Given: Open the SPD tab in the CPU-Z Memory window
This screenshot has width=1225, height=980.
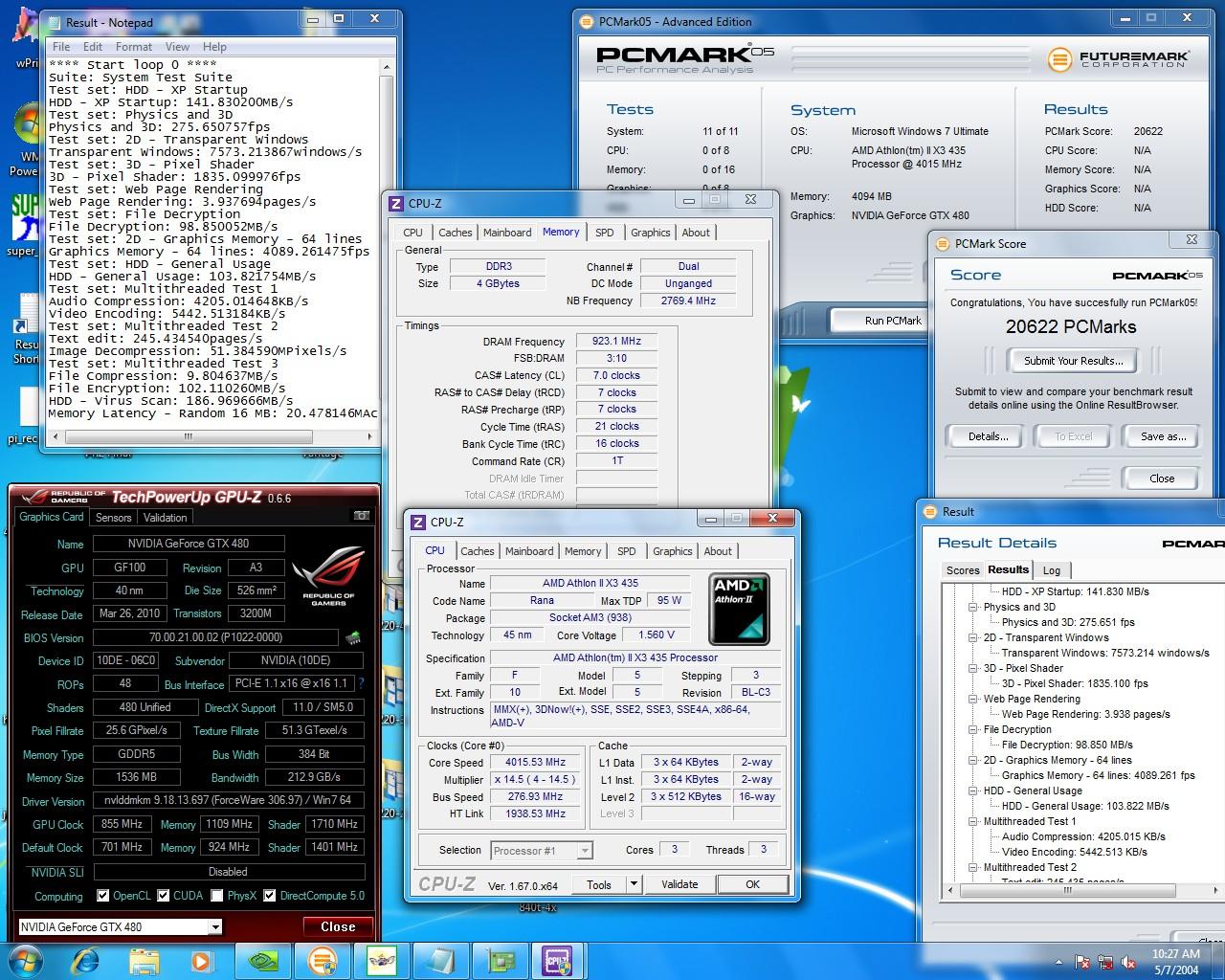Looking at the screenshot, I should click(605, 233).
